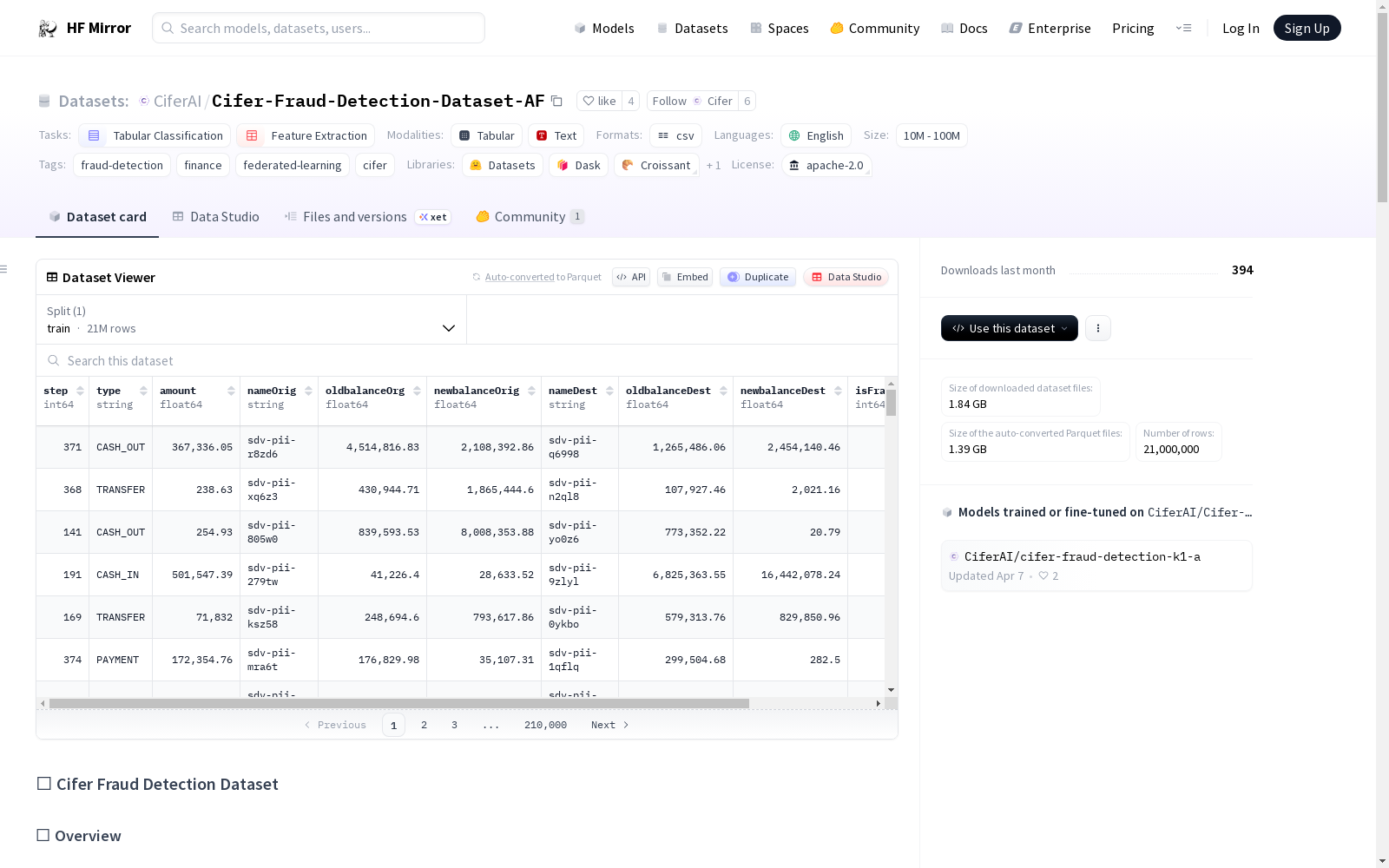1389x868 pixels.
Task: Open Models in the top navigation
Action: [604, 28]
